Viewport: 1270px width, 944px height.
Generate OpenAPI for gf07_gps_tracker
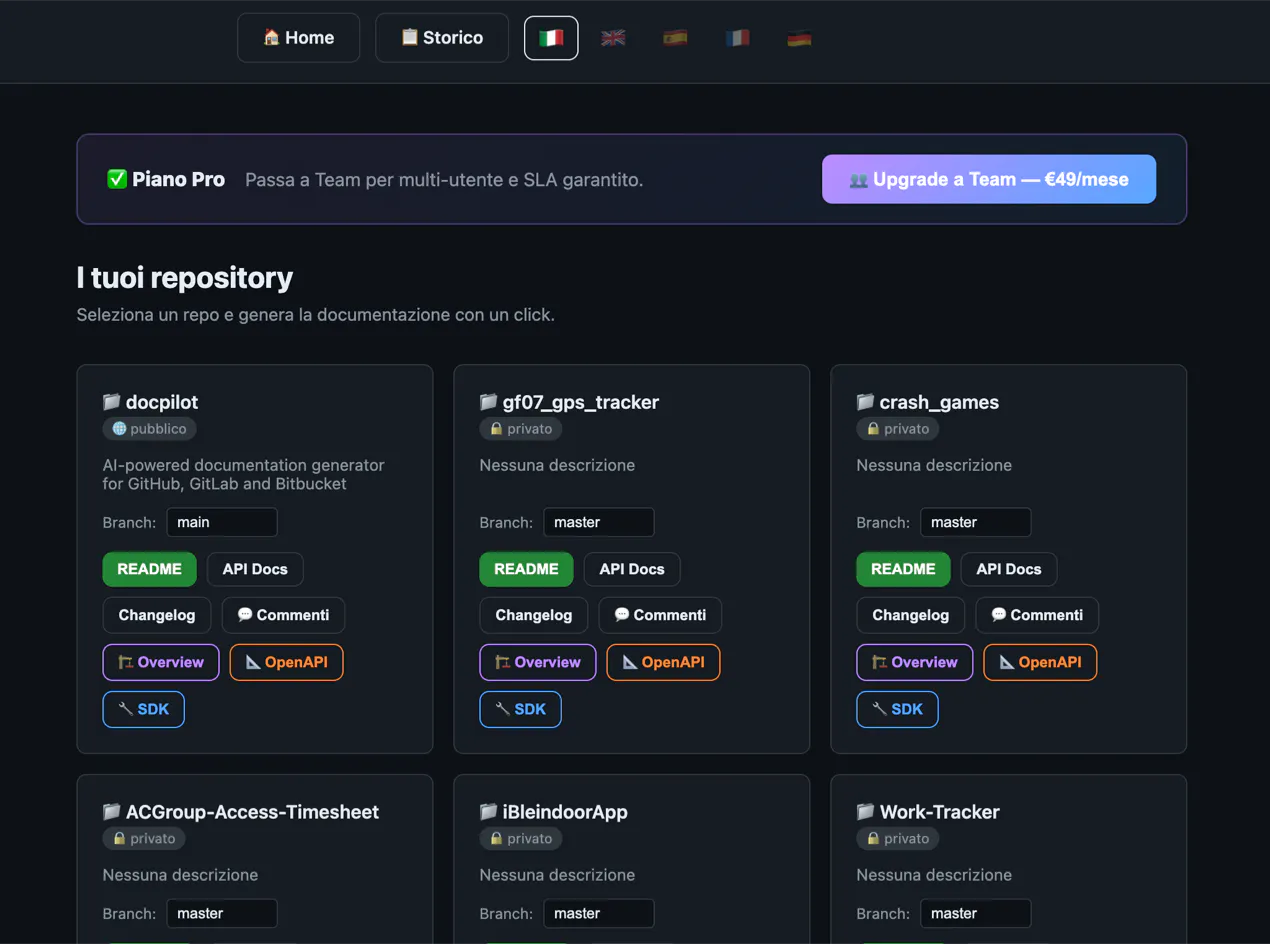pyautogui.click(x=663, y=662)
